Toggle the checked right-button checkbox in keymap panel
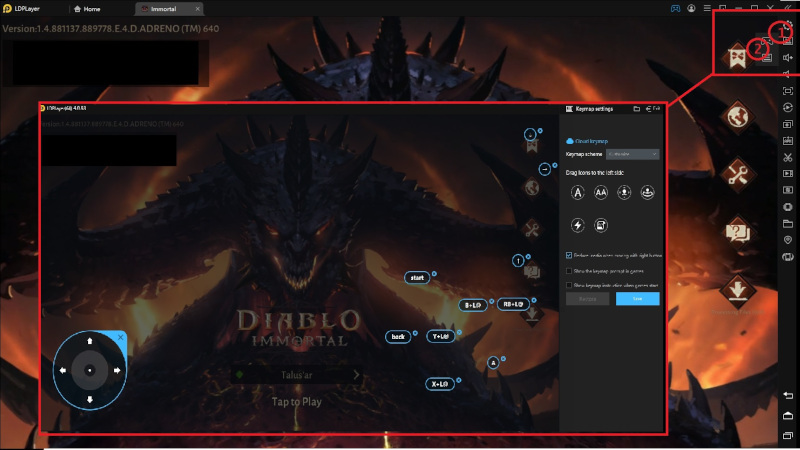The height and width of the screenshot is (450, 800). 569,255
